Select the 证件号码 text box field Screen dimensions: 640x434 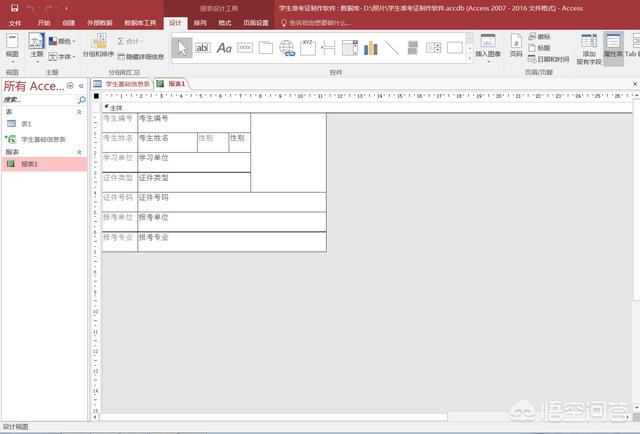point(232,202)
